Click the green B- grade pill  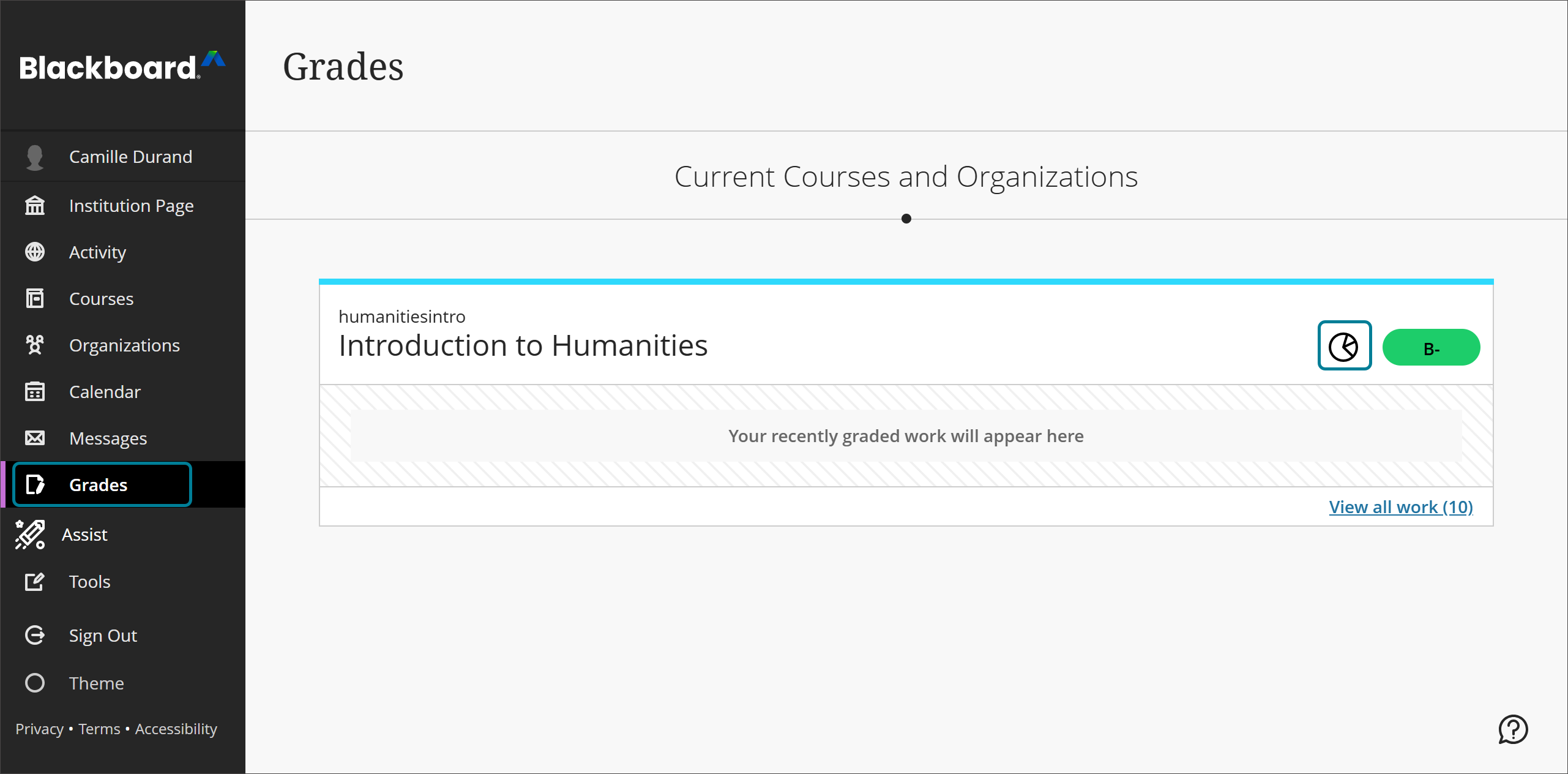coord(1432,347)
